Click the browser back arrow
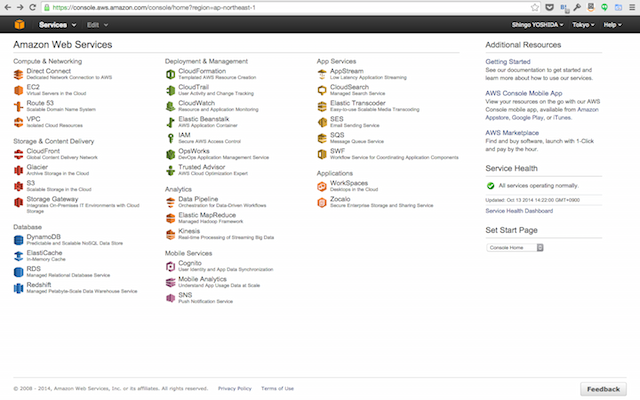 7,7
